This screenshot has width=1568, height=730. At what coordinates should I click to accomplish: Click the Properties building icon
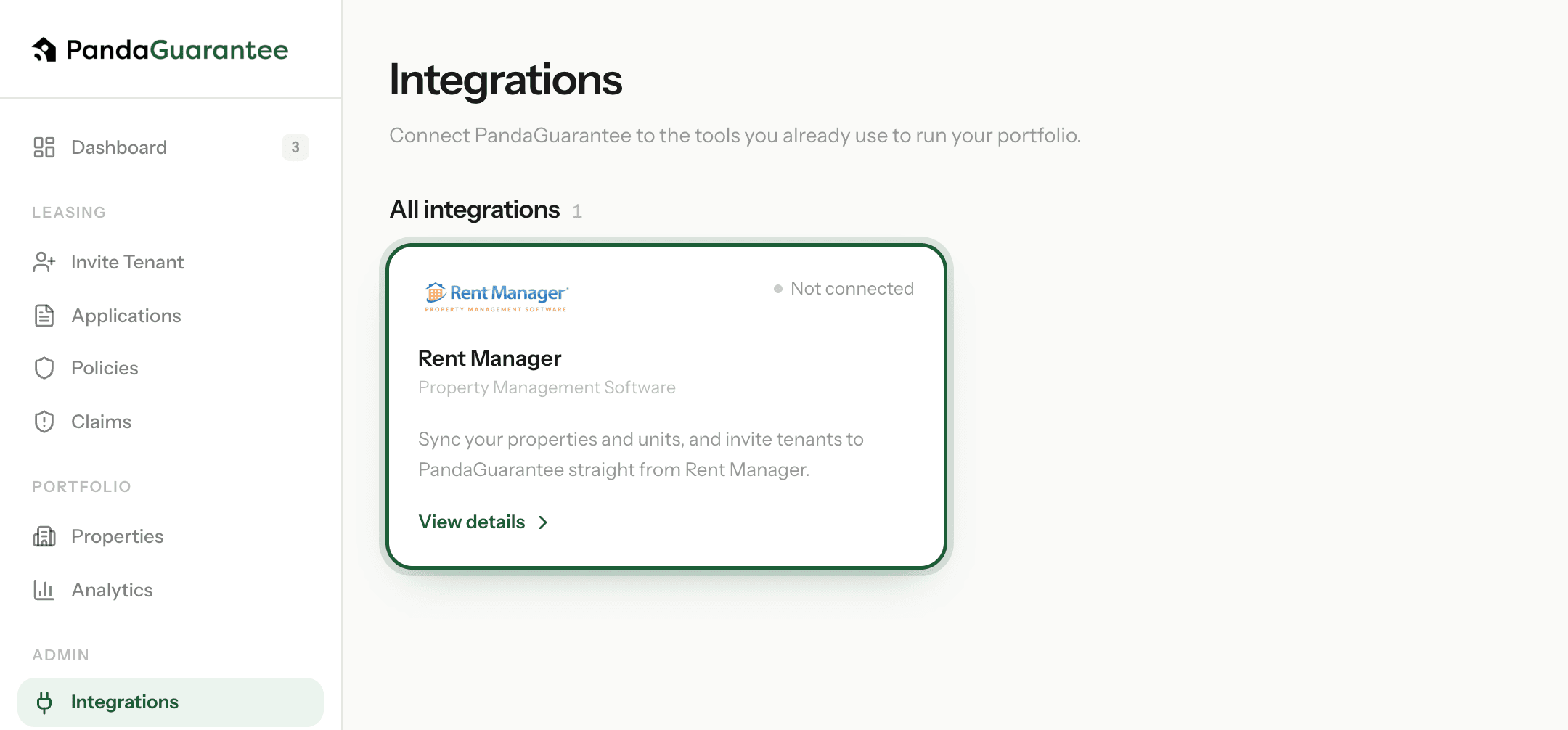[44, 536]
